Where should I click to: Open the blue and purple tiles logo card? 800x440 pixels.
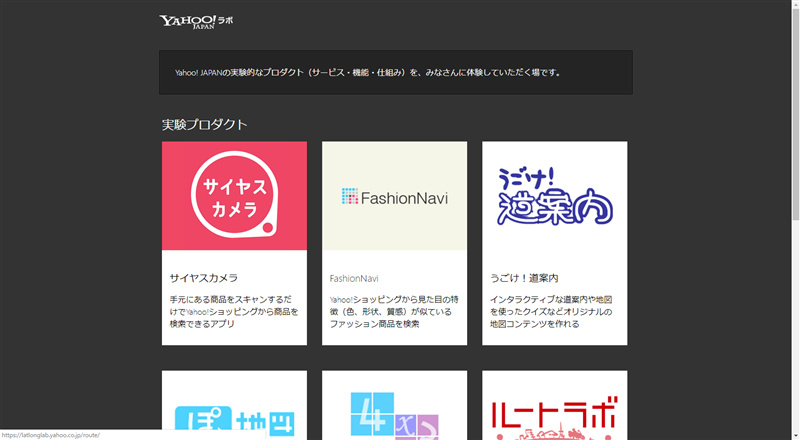point(394,405)
